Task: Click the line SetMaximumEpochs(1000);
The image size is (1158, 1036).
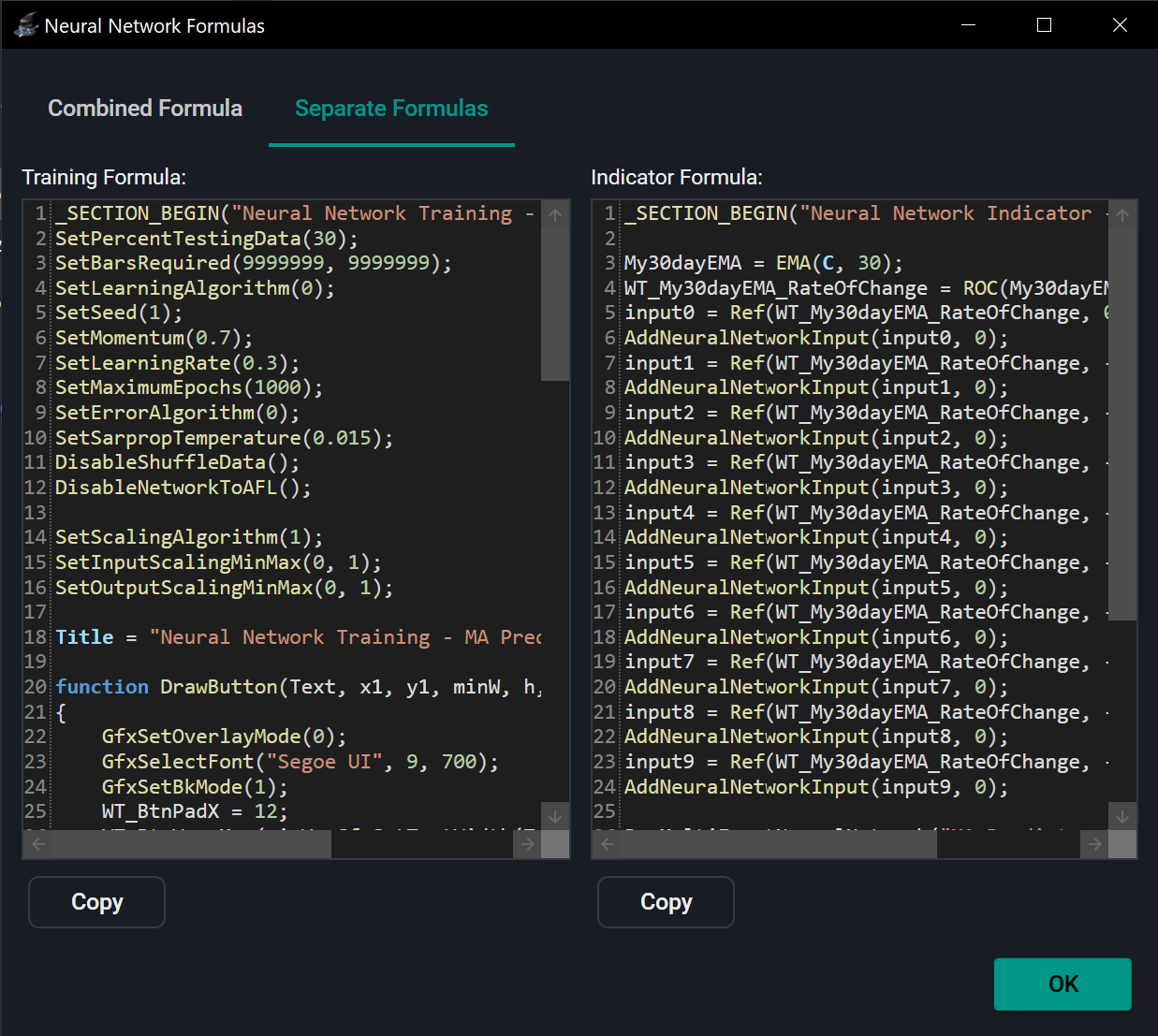Action: click(x=189, y=387)
